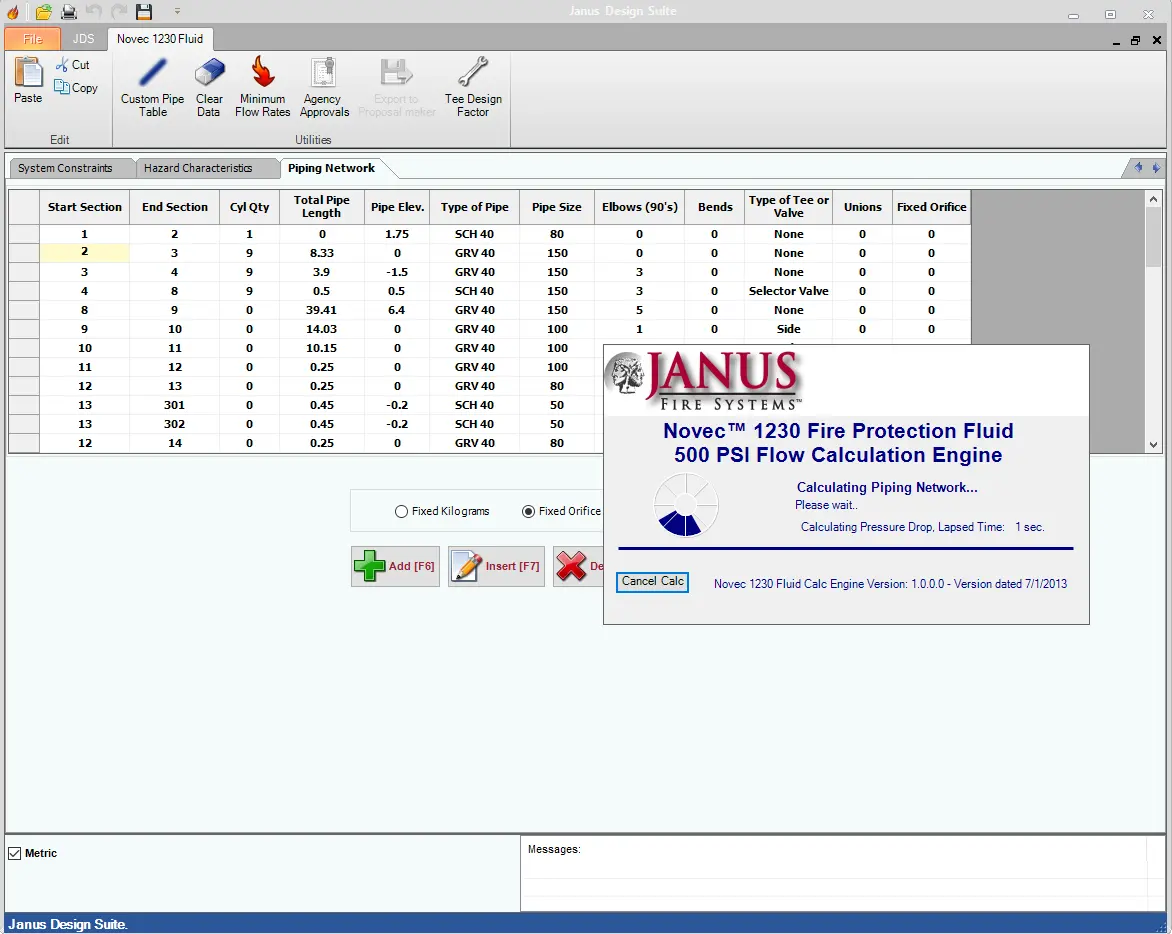Click the red X delete button

click(x=578, y=566)
